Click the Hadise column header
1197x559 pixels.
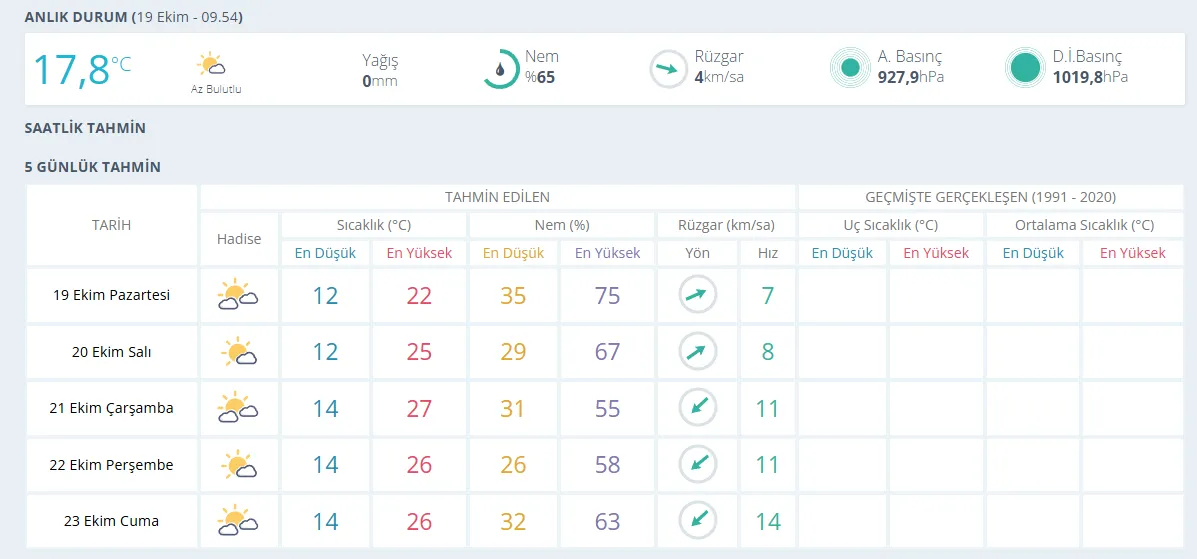click(239, 239)
